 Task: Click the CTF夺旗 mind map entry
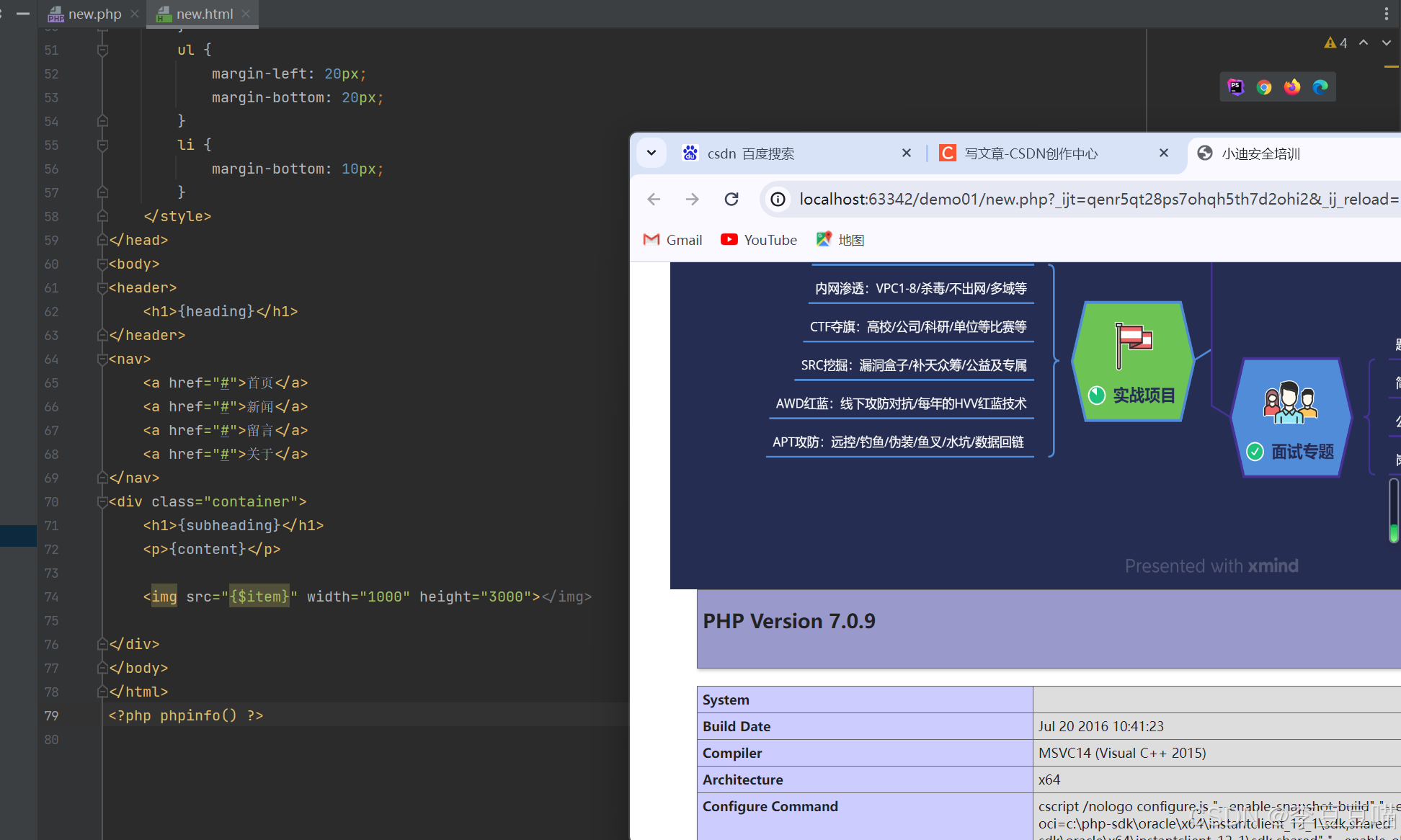click(918, 326)
